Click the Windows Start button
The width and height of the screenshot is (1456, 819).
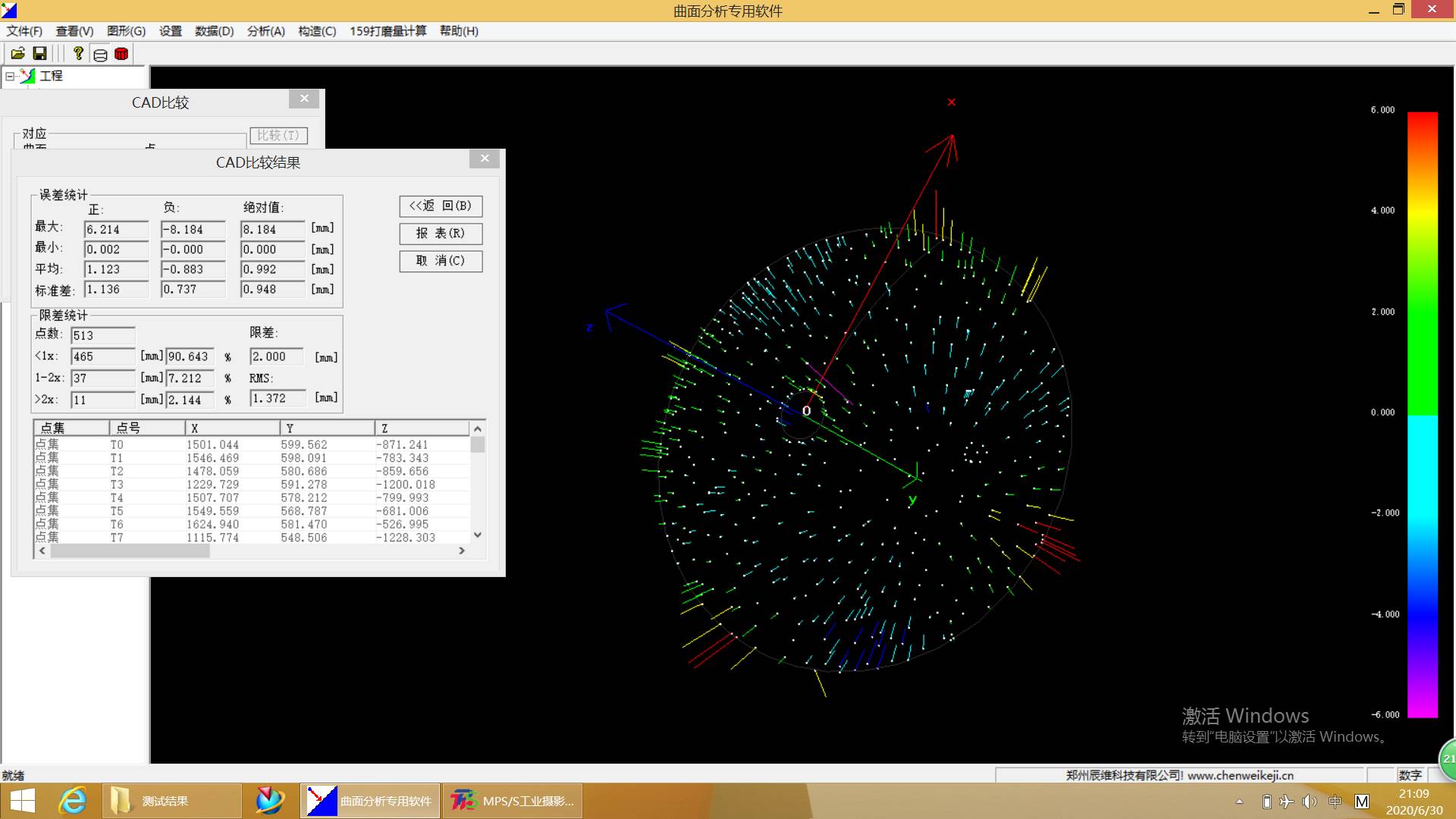pyautogui.click(x=23, y=801)
